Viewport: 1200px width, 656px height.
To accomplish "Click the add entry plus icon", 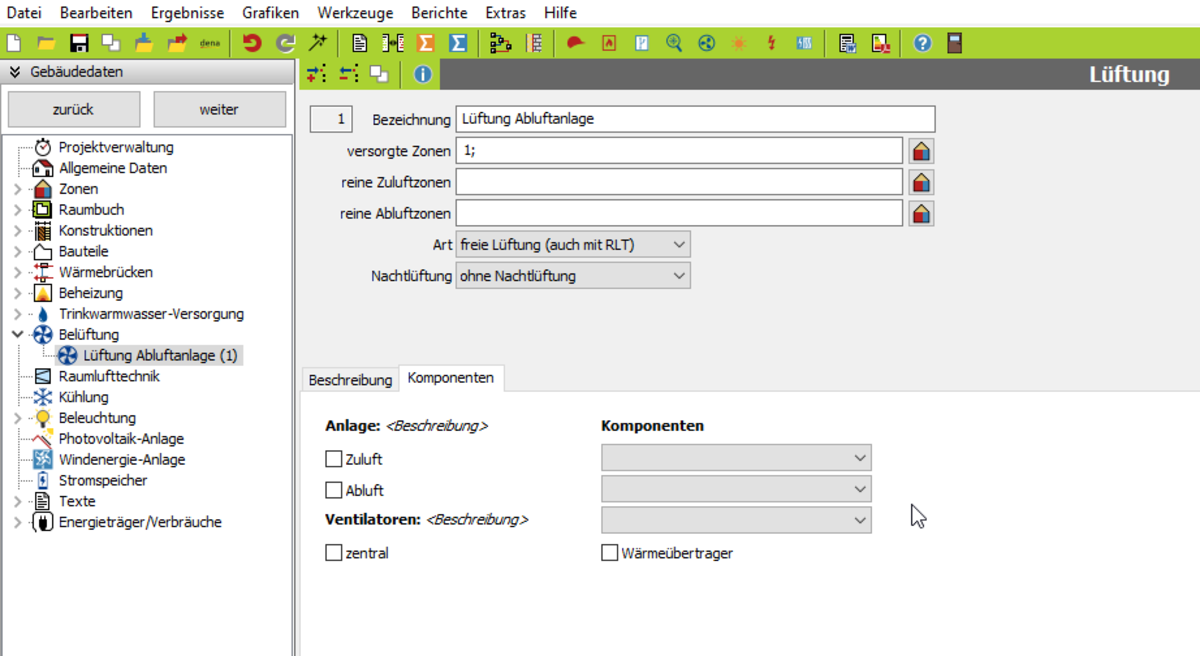I will [316, 74].
